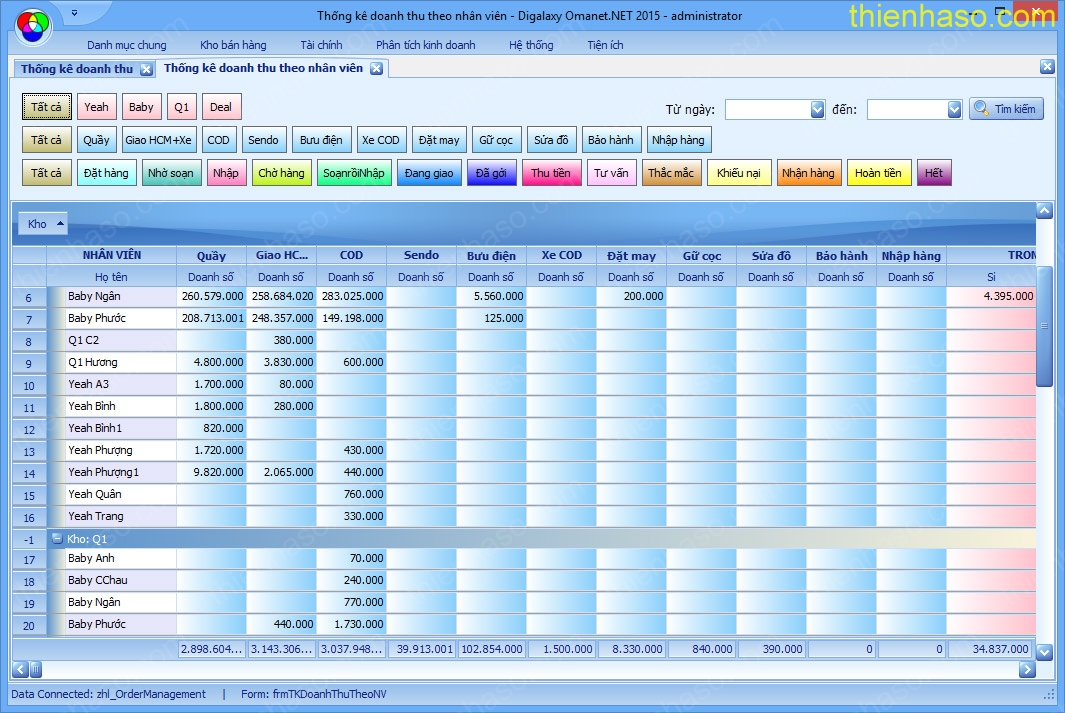Close the Thống kê doanh thu tab
The image size is (1065, 713).
pos(146,69)
